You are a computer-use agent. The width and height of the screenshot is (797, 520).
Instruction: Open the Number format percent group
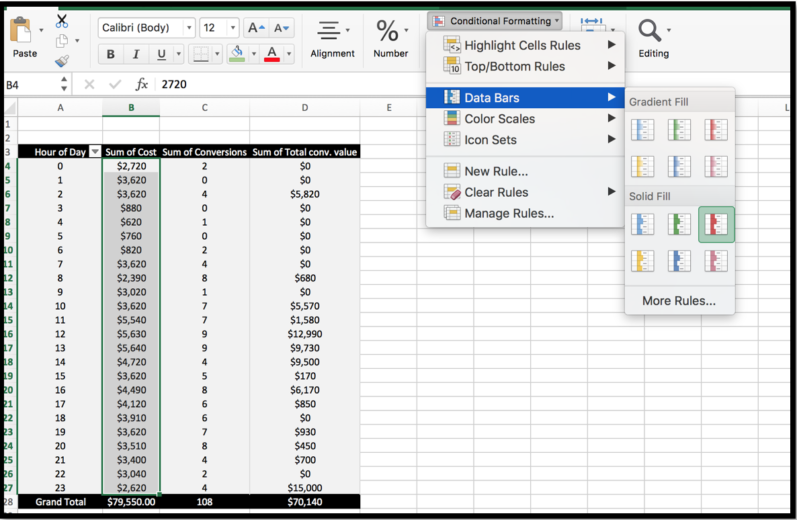(391, 39)
